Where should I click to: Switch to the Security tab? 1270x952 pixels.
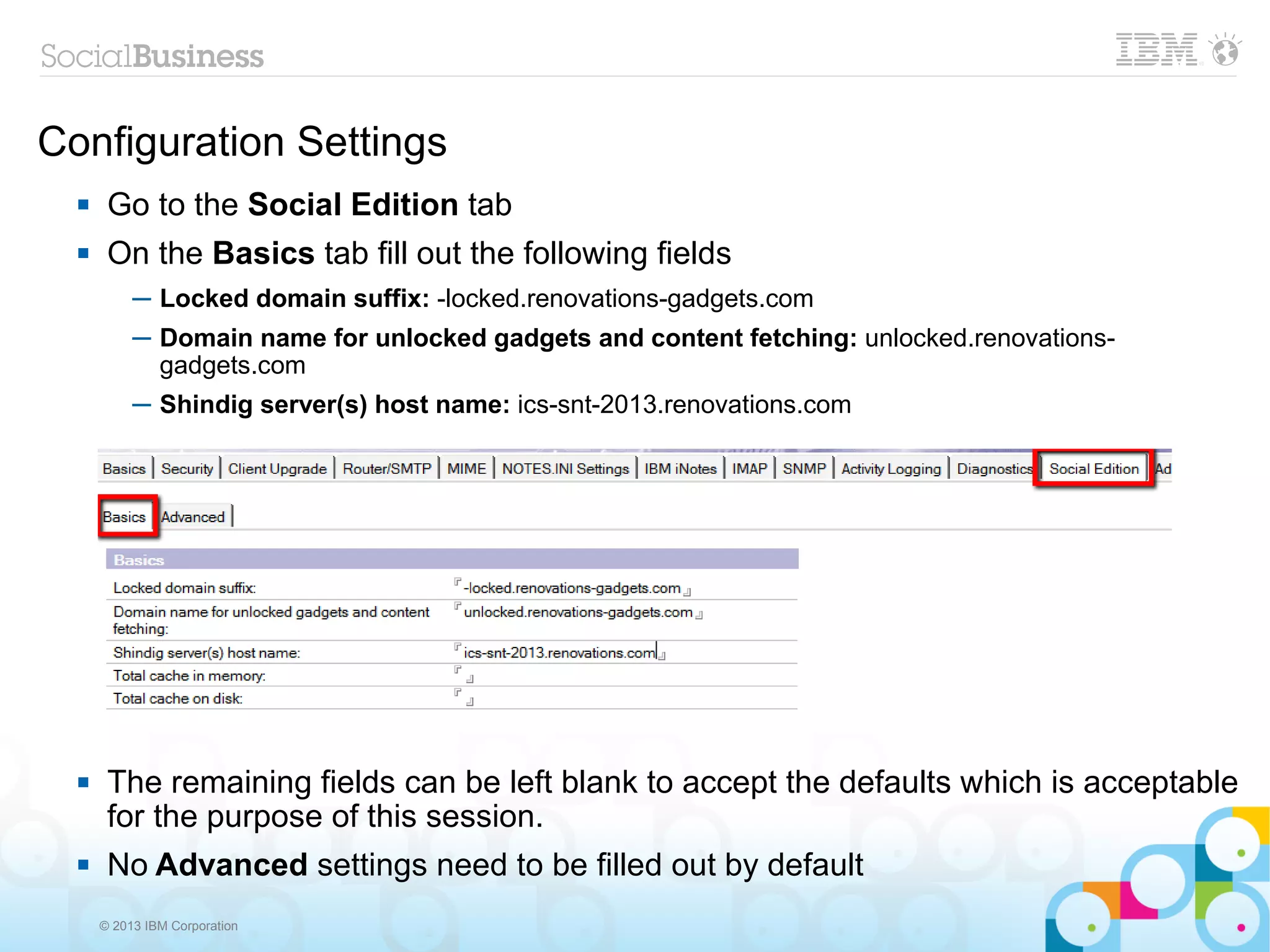187,469
